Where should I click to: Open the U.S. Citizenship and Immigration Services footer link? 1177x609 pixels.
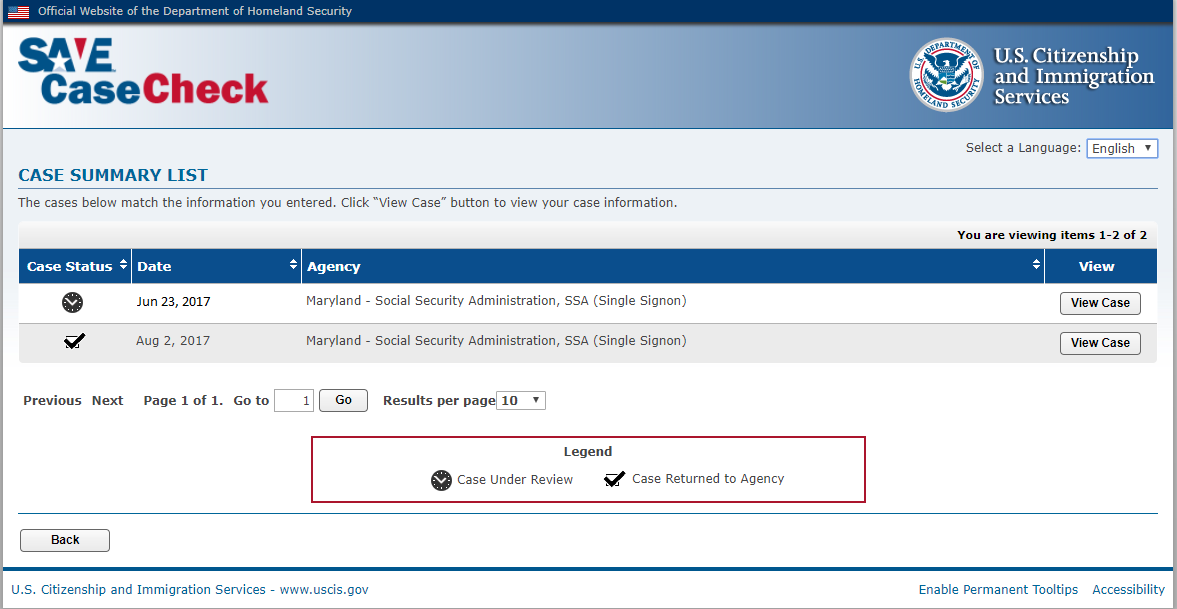click(190, 589)
